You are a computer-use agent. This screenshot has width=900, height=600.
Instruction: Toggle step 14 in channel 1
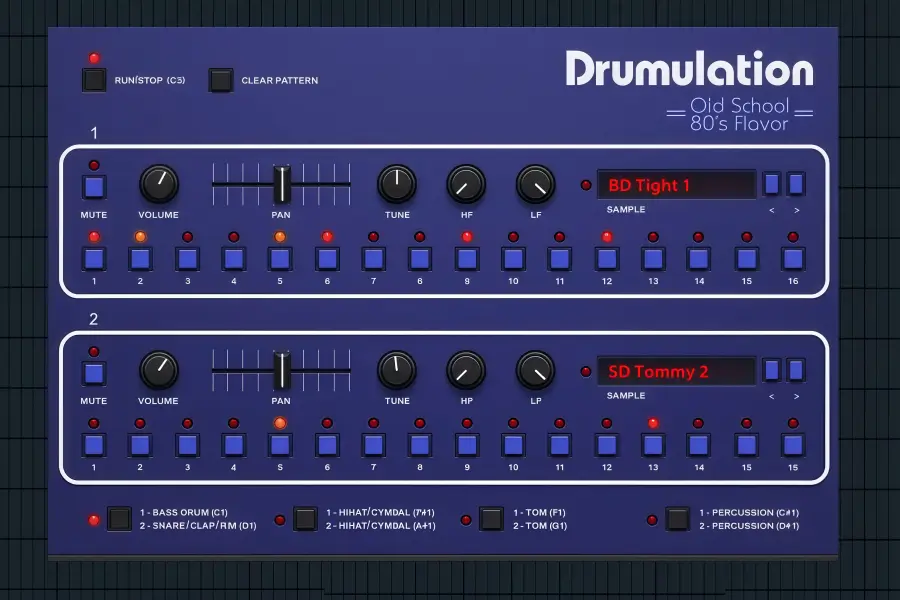pos(699,259)
